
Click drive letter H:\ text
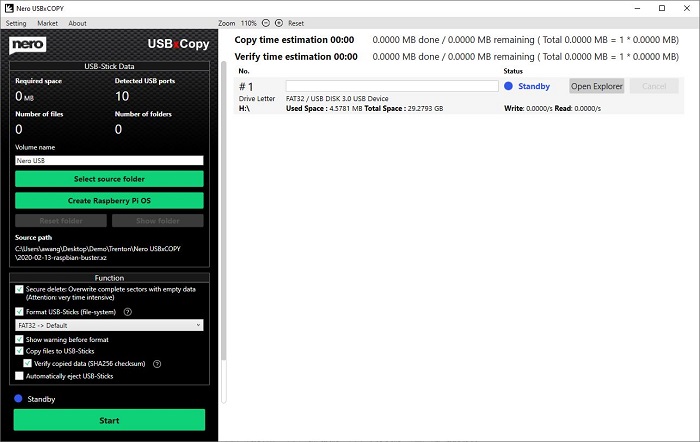pyautogui.click(x=244, y=108)
